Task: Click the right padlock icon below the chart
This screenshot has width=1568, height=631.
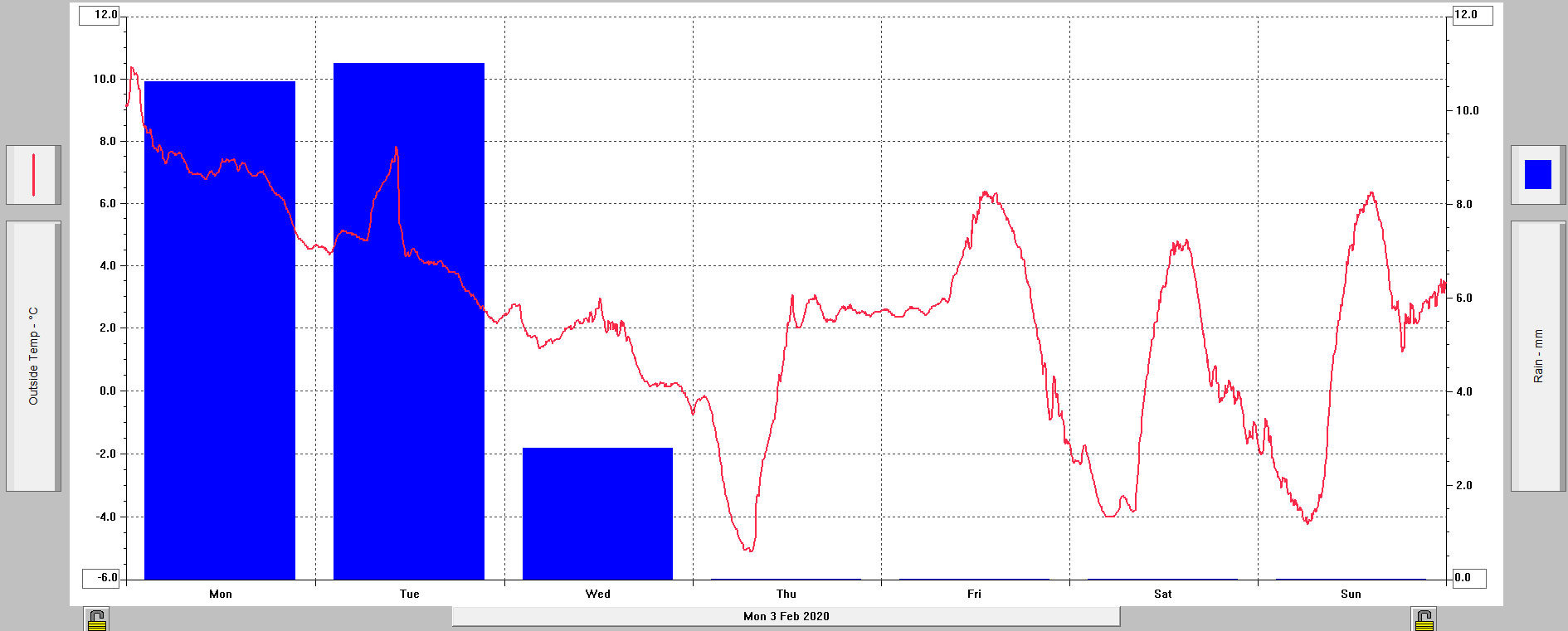Action: tap(1424, 619)
